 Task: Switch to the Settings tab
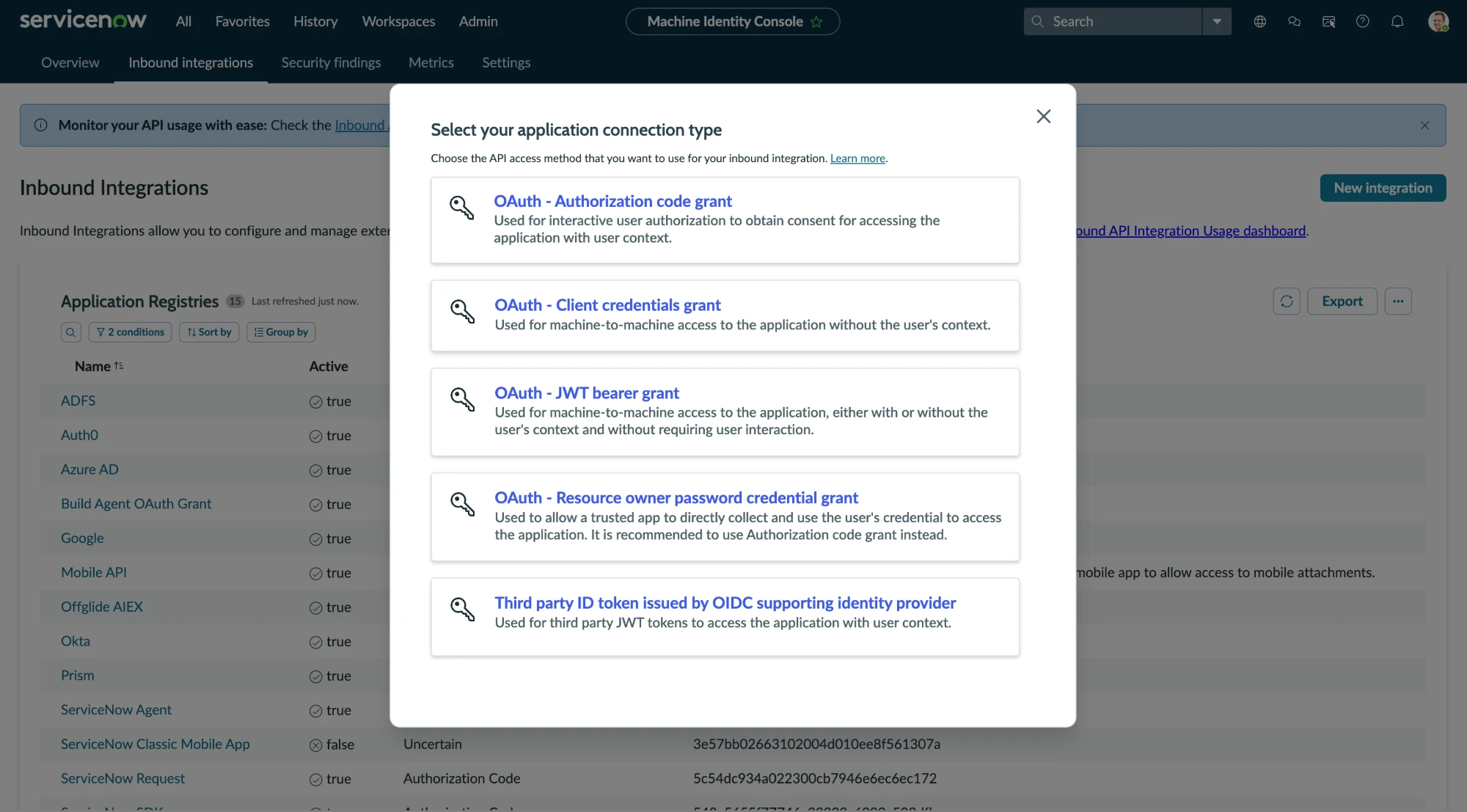point(506,62)
